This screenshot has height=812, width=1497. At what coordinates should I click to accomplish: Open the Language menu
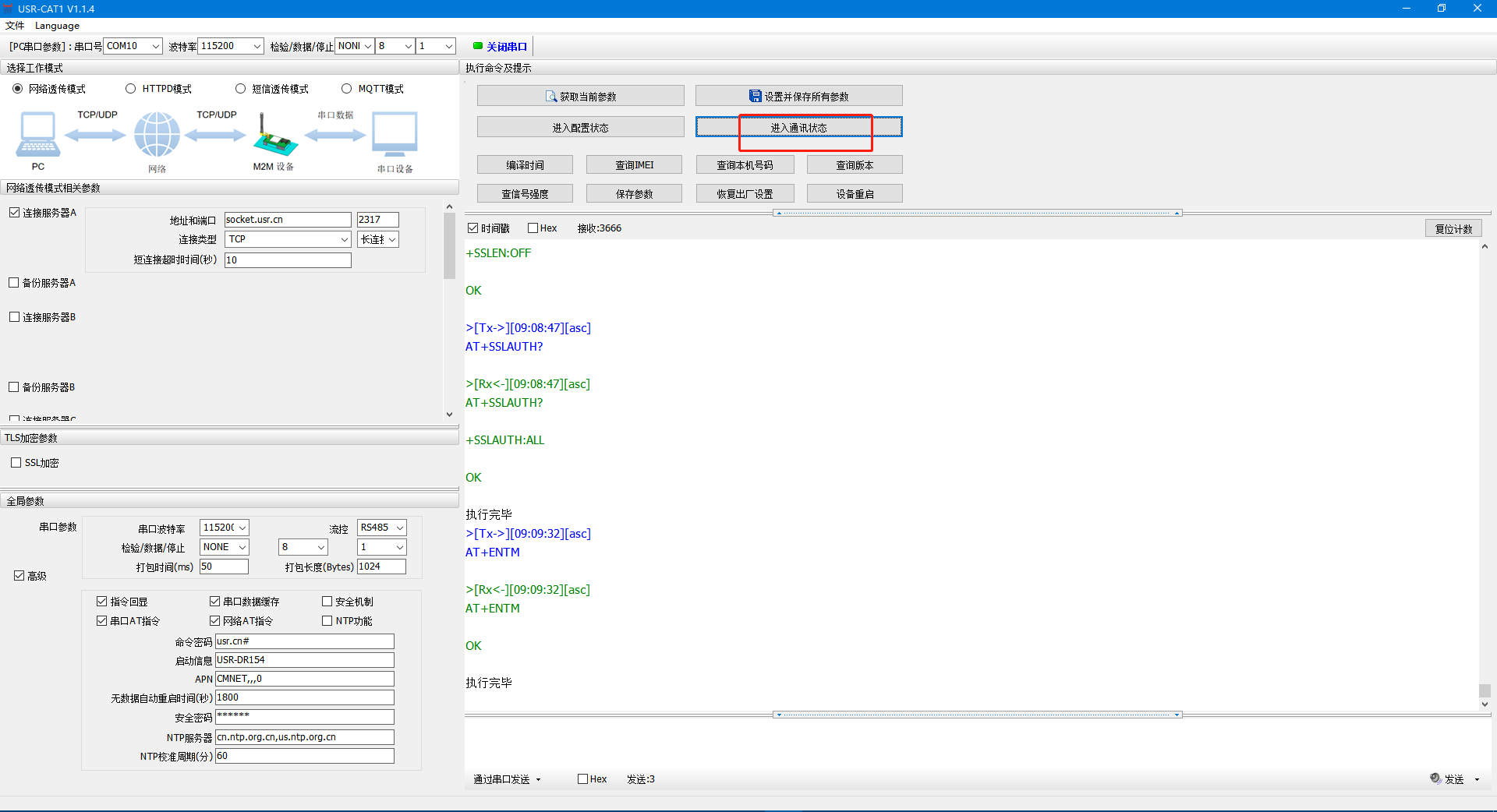(x=57, y=26)
